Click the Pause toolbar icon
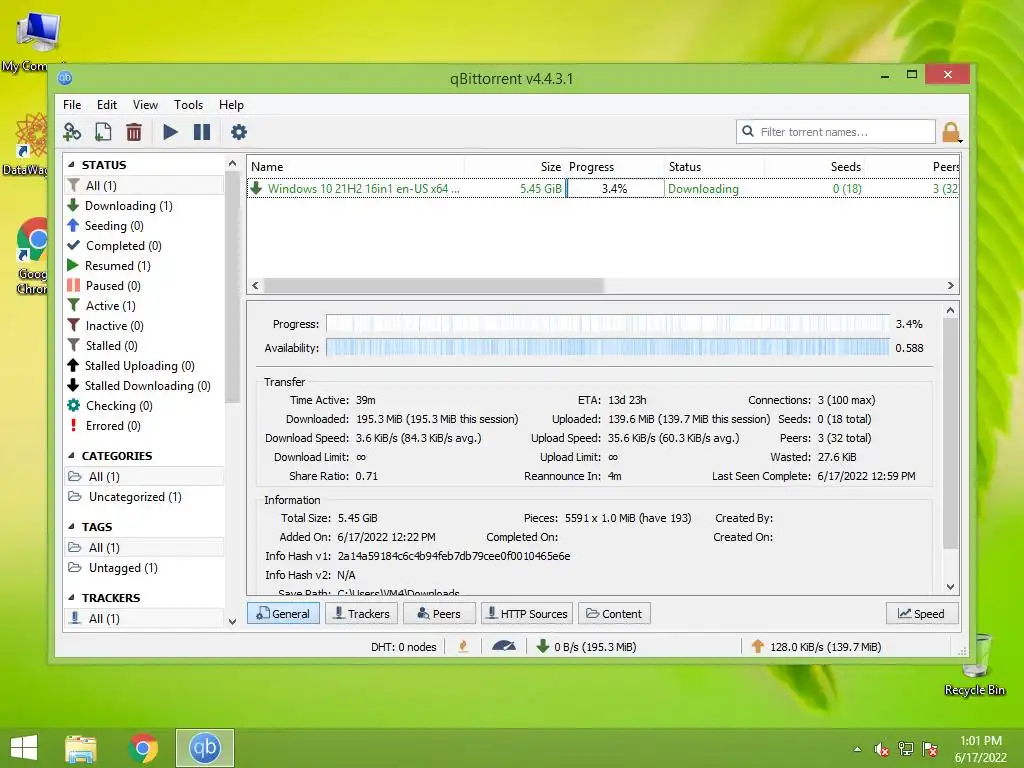Screen dimensions: 1024x768 point(202,132)
